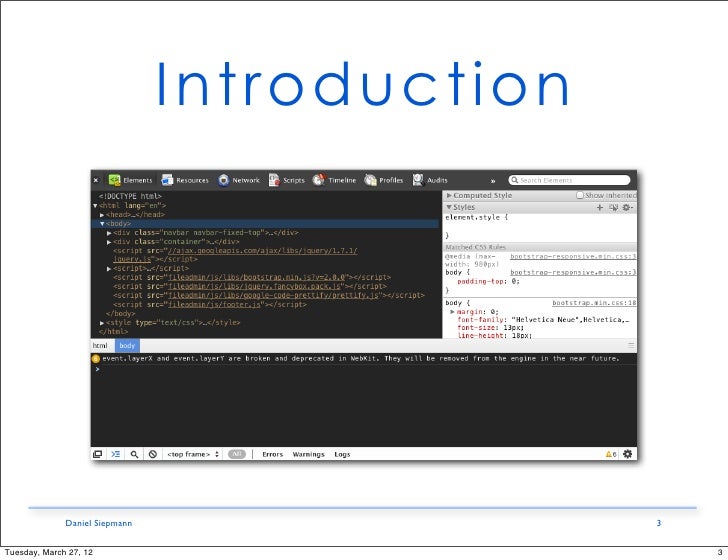Open the Timeline panel icon
The width and height of the screenshot is (728, 560).
pos(319,180)
